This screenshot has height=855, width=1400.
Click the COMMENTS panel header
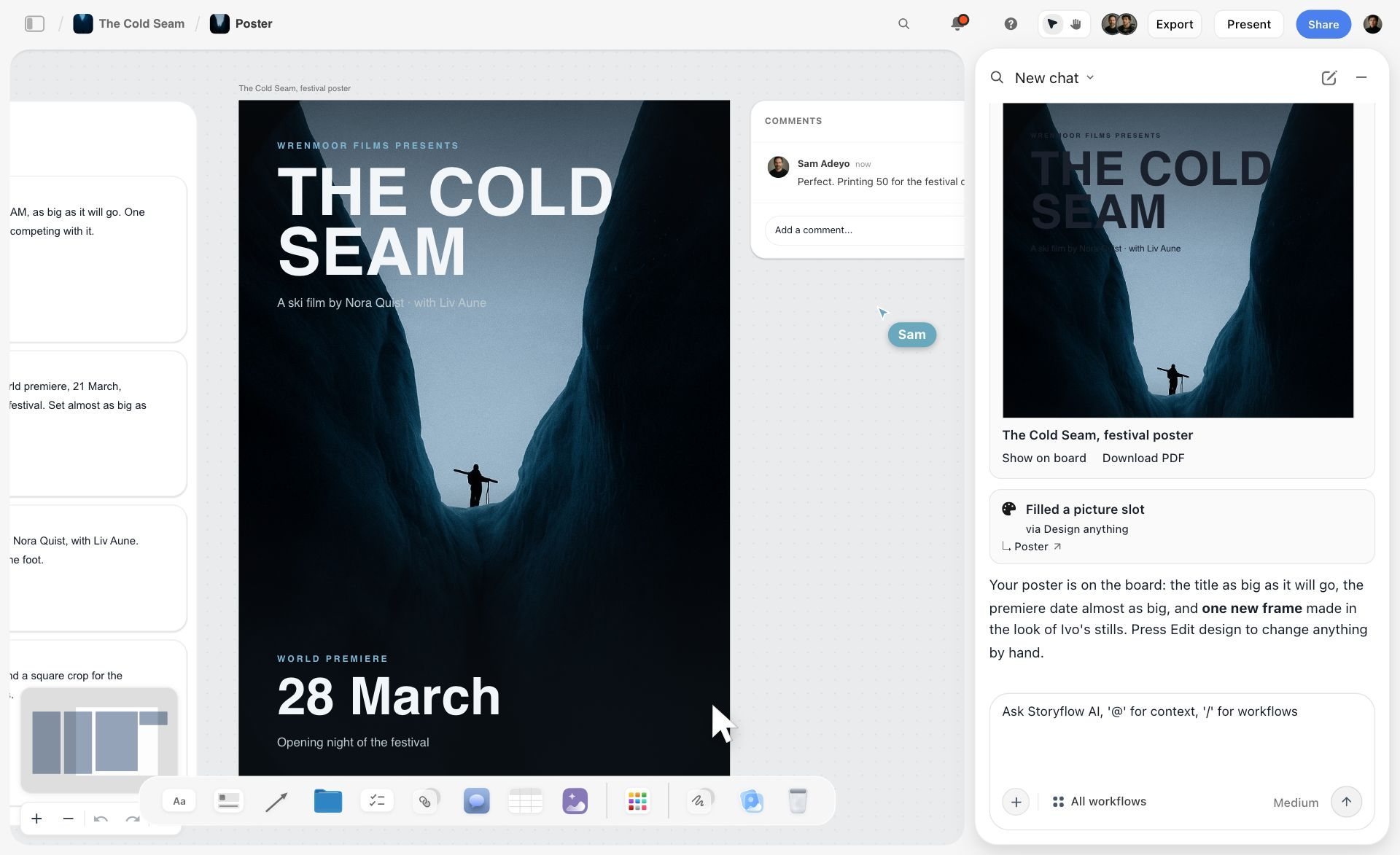[x=793, y=121]
